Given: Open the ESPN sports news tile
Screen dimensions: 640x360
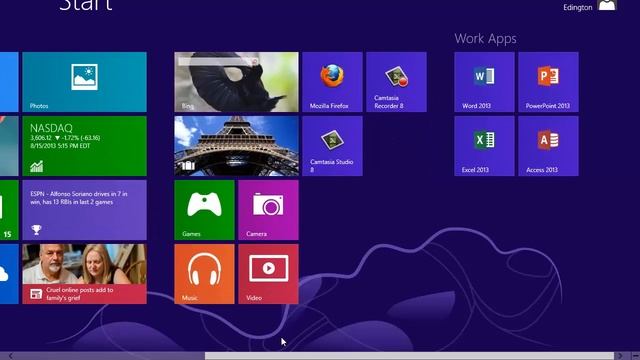Looking at the screenshot, I should [84, 210].
